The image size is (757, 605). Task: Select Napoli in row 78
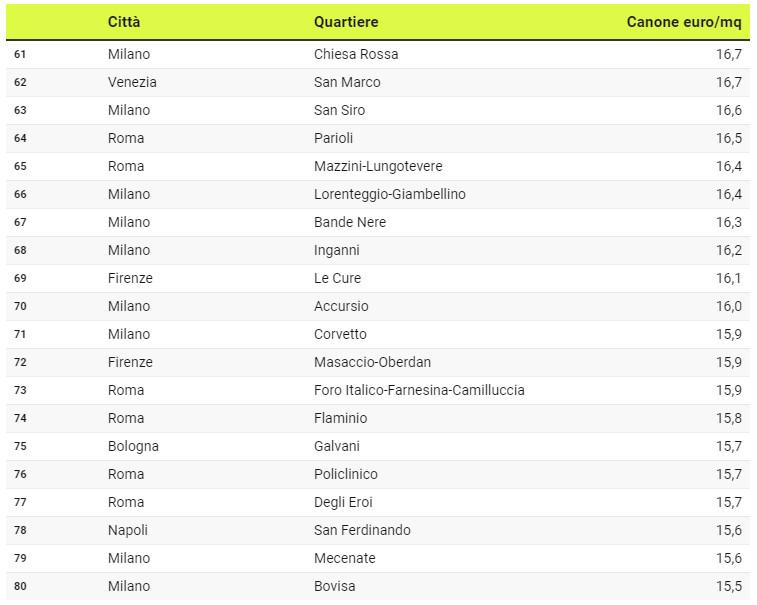pos(128,530)
